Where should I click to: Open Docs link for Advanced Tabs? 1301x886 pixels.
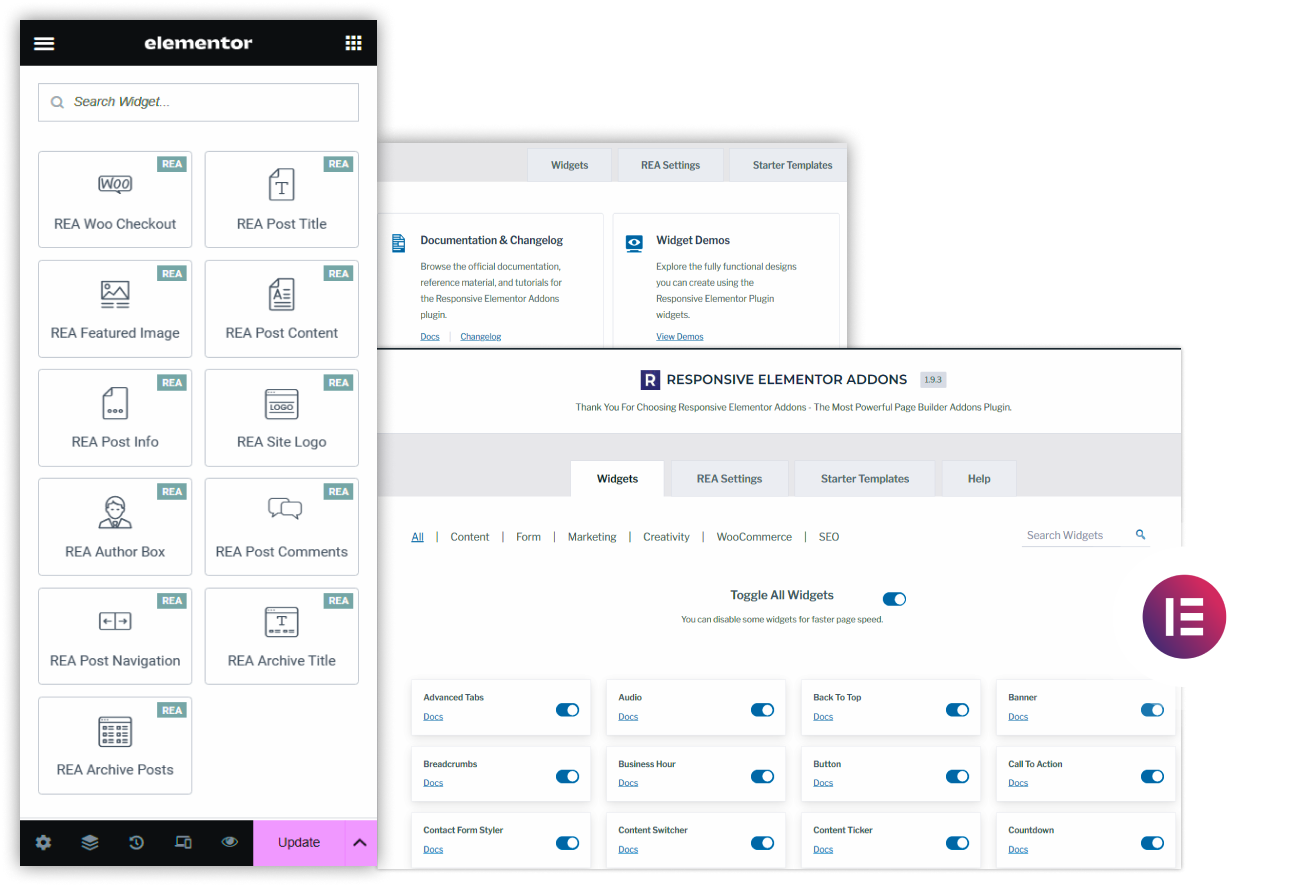[433, 717]
